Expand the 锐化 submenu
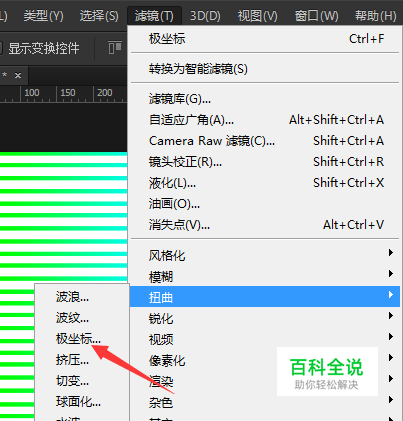The height and width of the screenshot is (421, 403). point(265,318)
